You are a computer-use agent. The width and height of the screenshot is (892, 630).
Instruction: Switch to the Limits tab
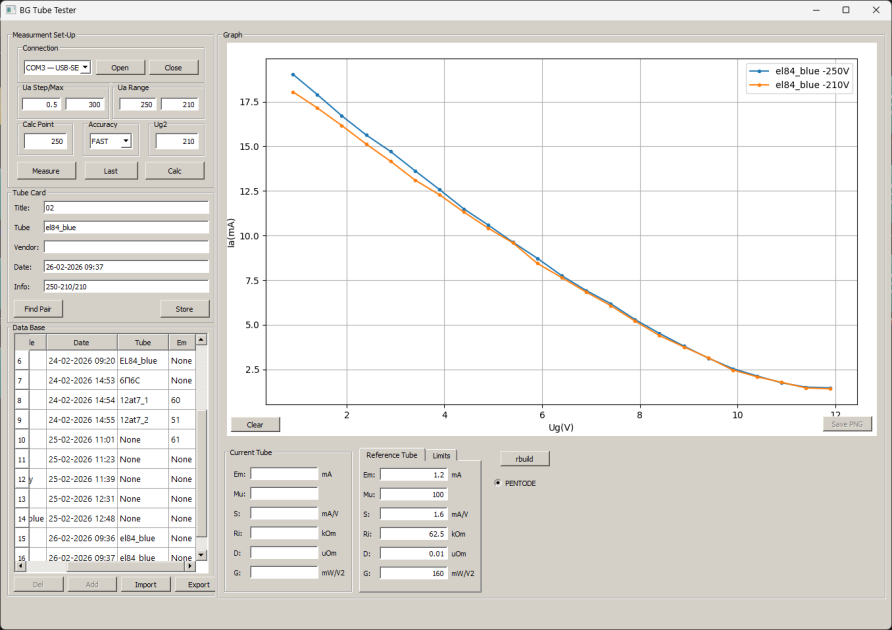pyautogui.click(x=441, y=455)
